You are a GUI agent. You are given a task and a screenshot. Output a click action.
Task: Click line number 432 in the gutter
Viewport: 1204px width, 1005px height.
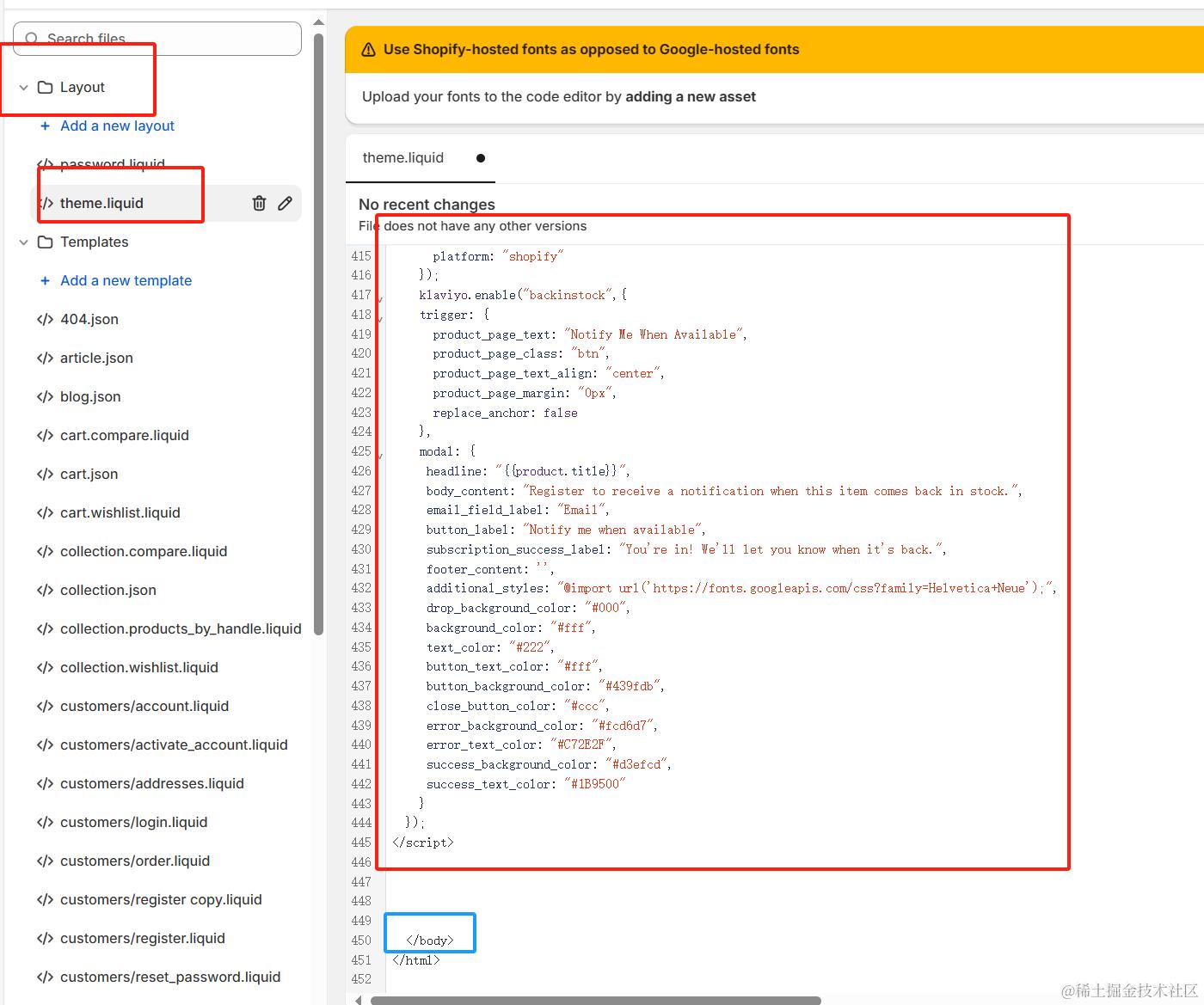[361, 588]
